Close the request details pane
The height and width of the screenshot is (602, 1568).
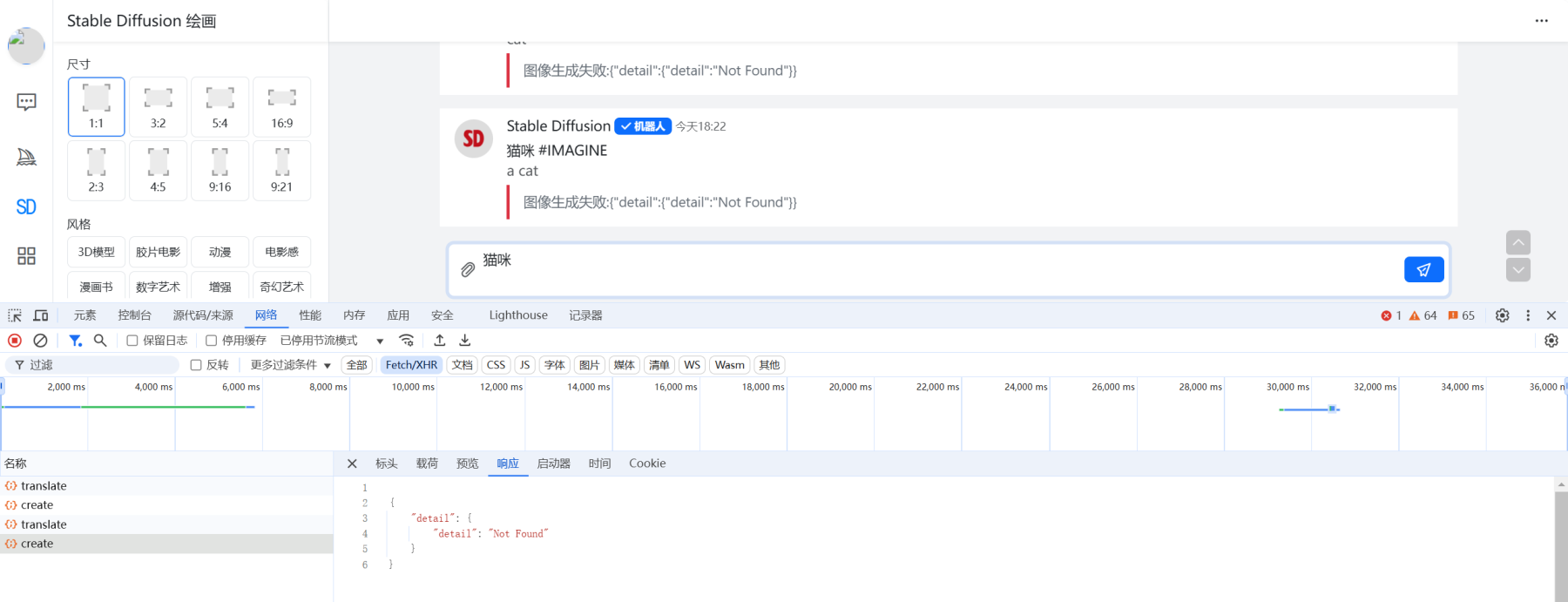pyautogui.click(x=352, y=463)
